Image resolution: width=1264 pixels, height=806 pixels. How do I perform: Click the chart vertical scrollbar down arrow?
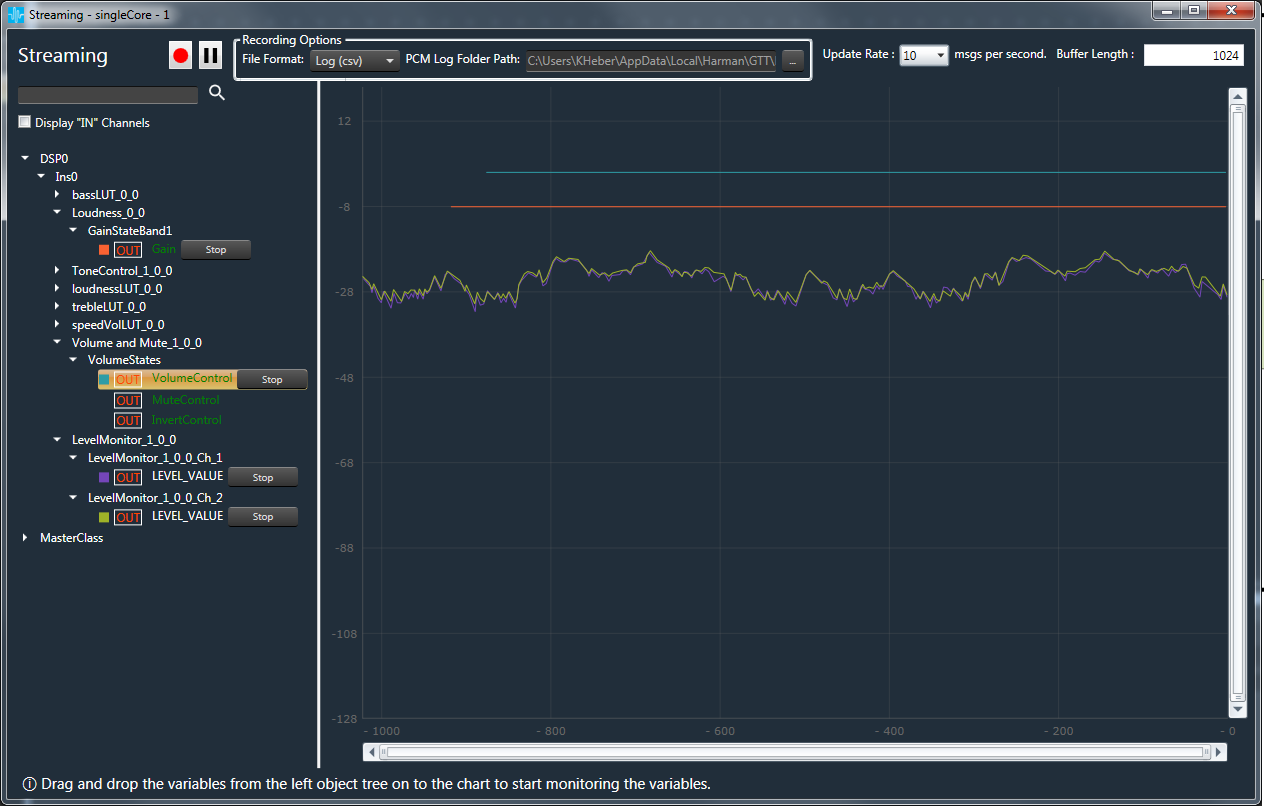(x=1237, y=708)
